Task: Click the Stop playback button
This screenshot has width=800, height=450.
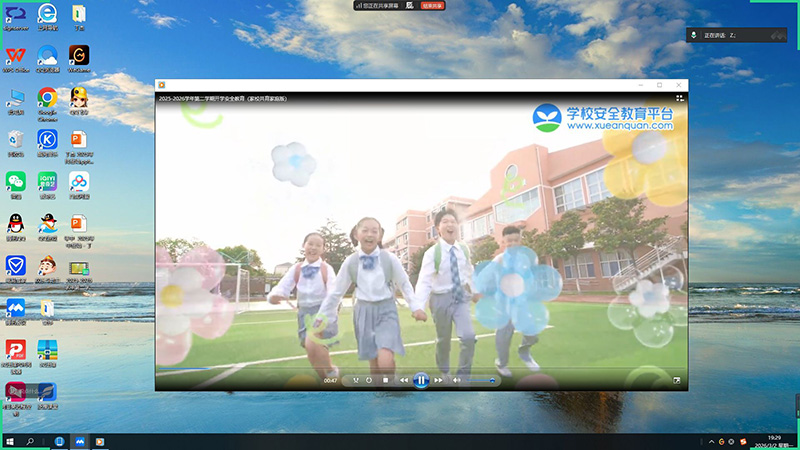Action: click(x=385, y=380)
